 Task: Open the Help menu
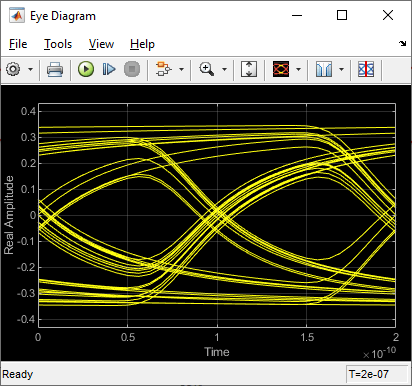[142, 44]
